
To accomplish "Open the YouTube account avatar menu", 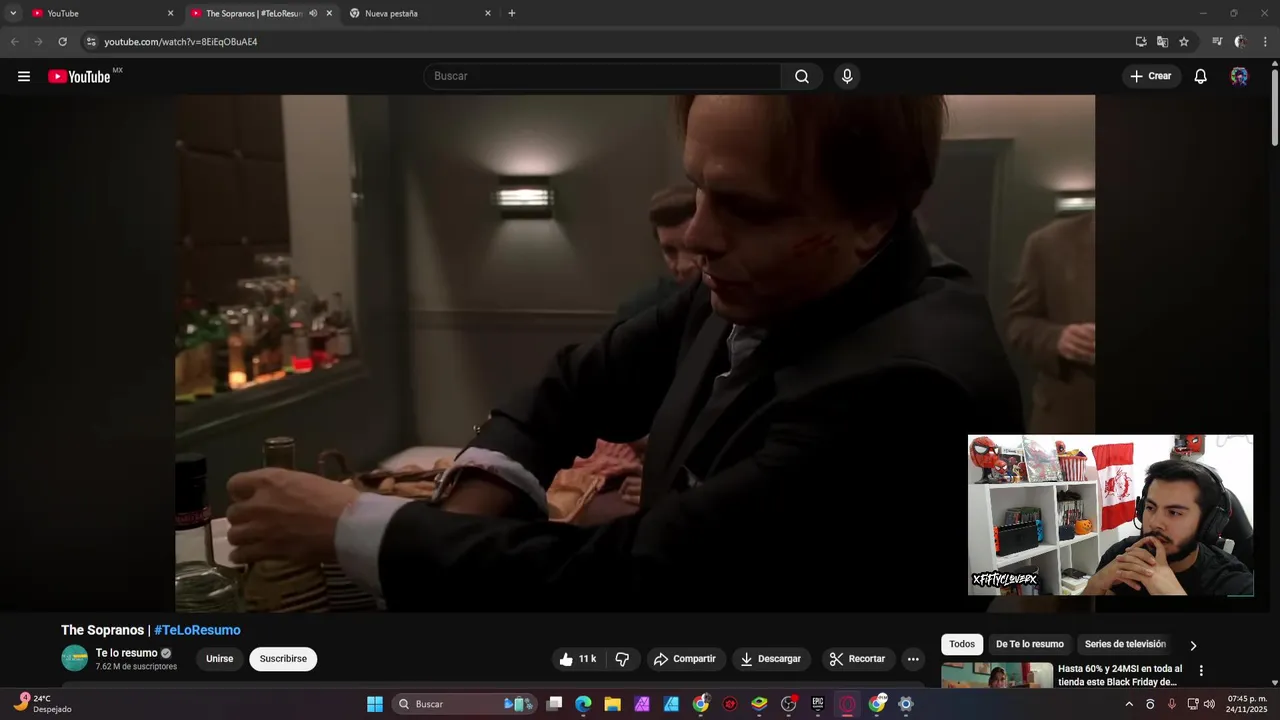I will 1239,76.
